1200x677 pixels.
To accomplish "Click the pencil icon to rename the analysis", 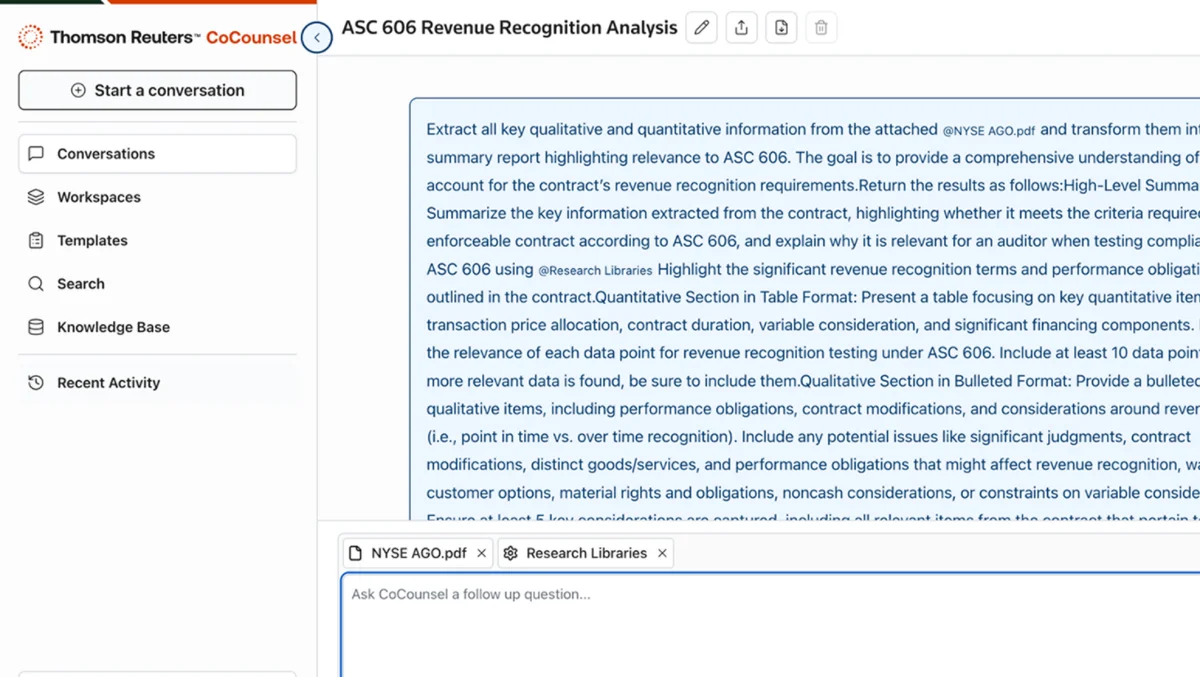I will tap(701, 27).
